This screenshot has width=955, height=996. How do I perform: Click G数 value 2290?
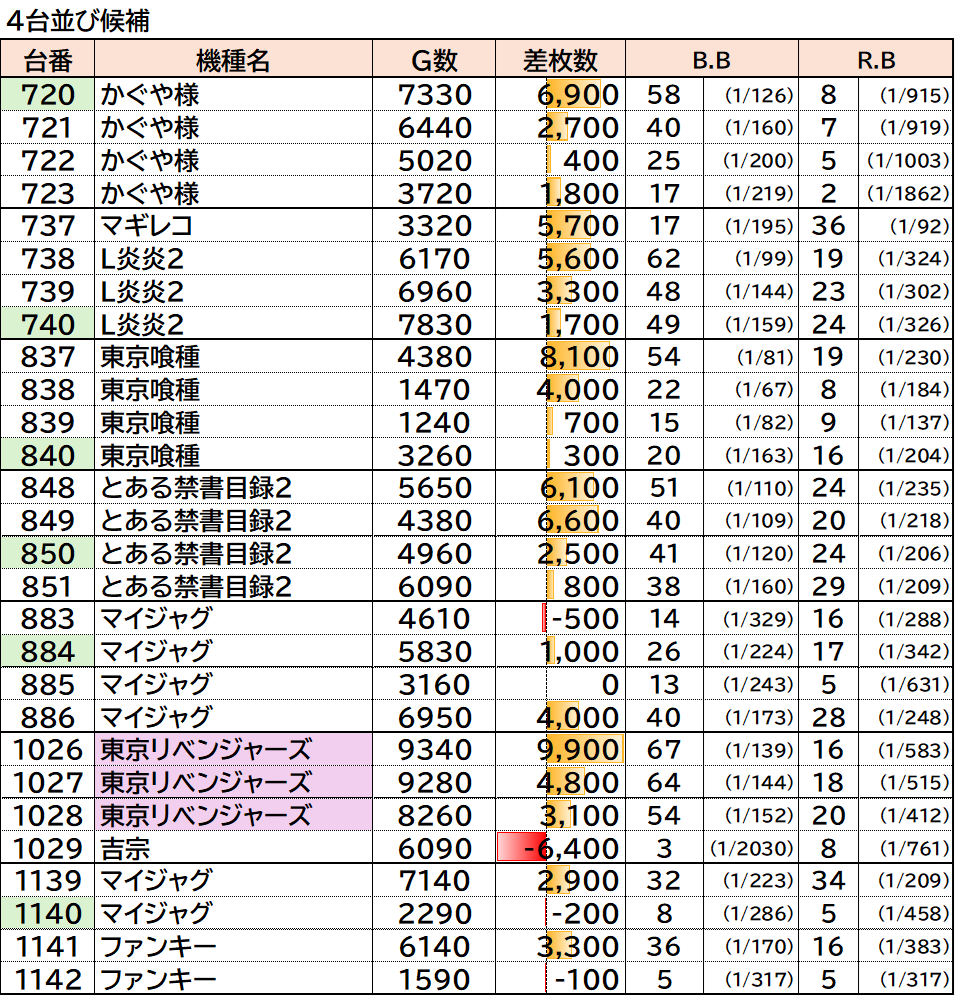[x=435, y=913]
